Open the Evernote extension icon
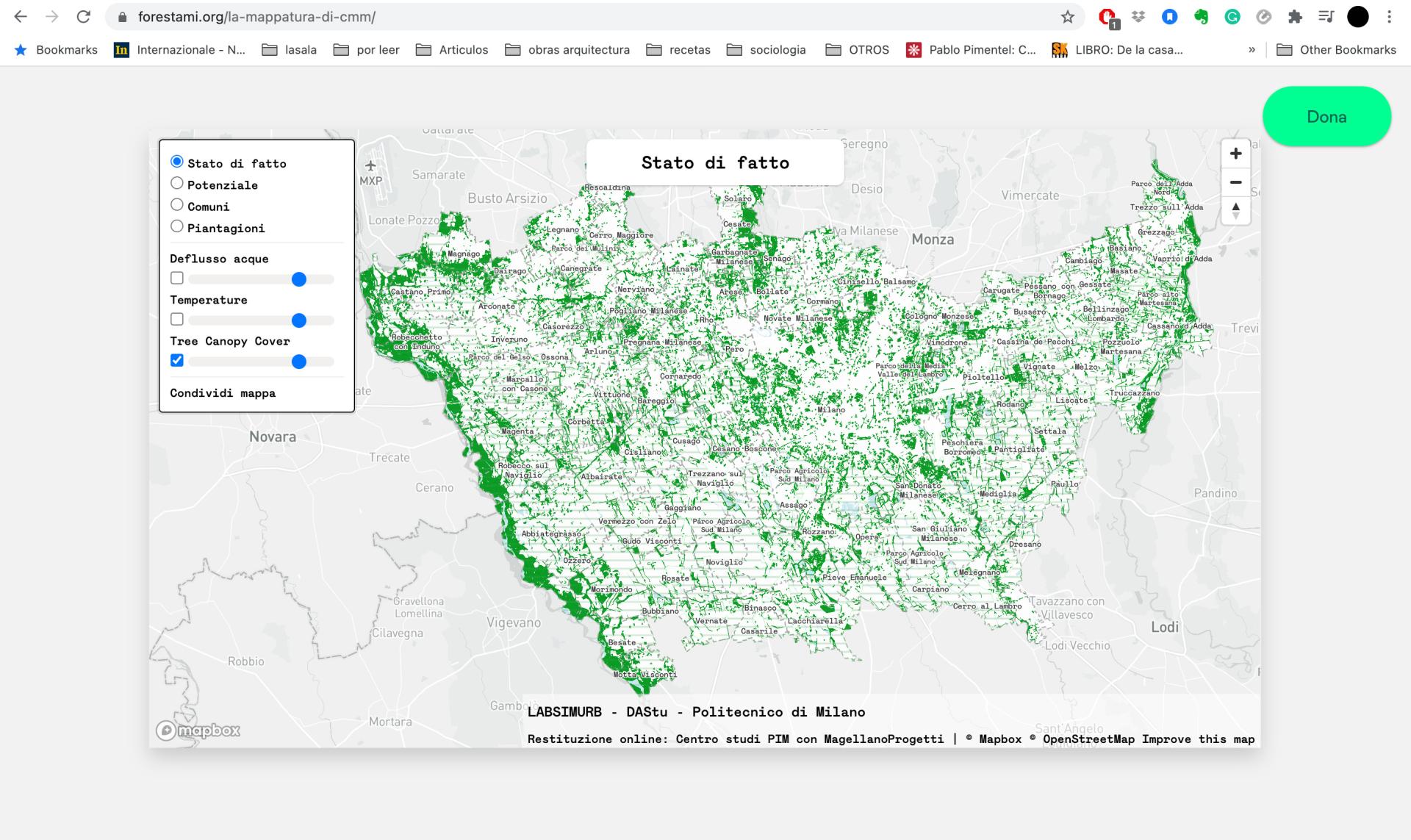 (1201, 17)
